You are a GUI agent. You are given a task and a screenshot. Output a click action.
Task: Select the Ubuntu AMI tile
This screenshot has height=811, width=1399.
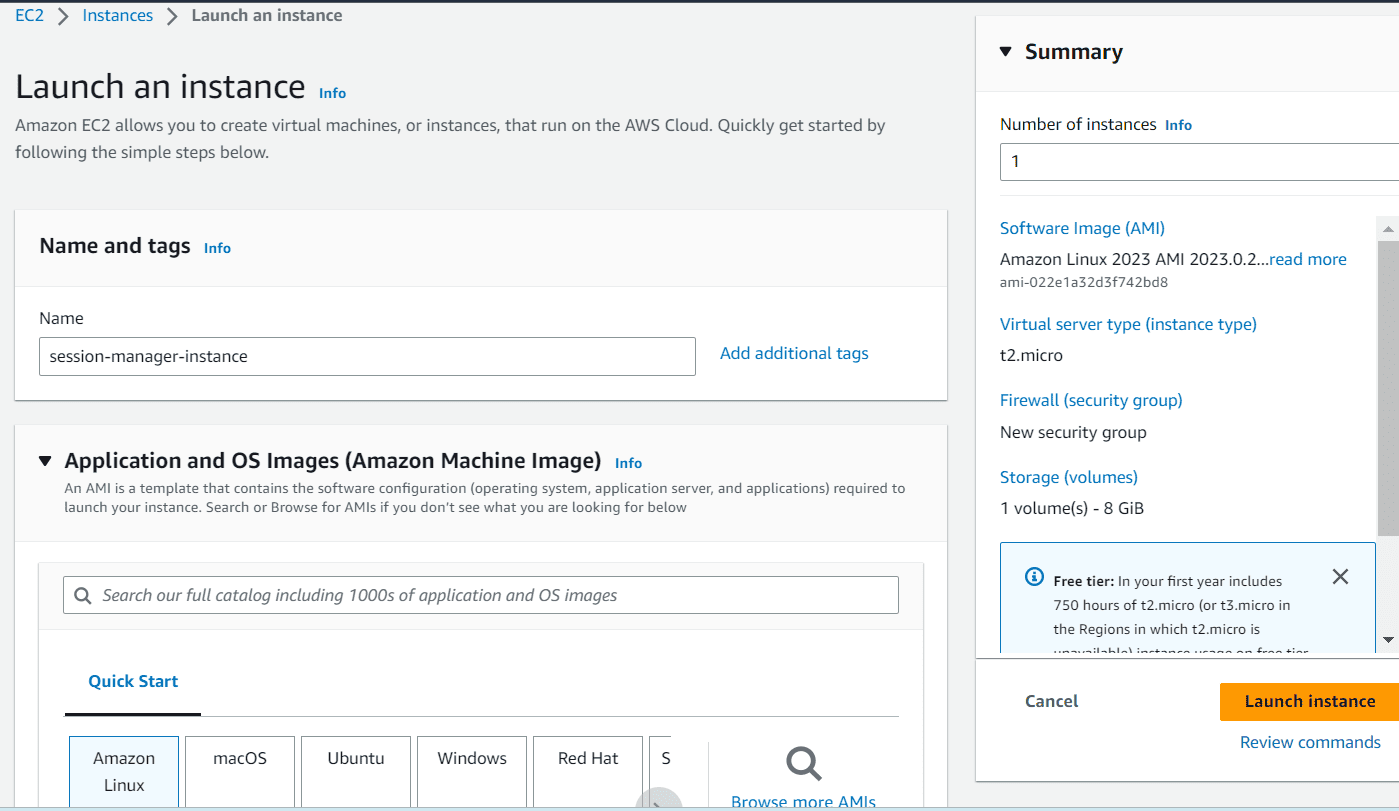[x=356, y=772]
